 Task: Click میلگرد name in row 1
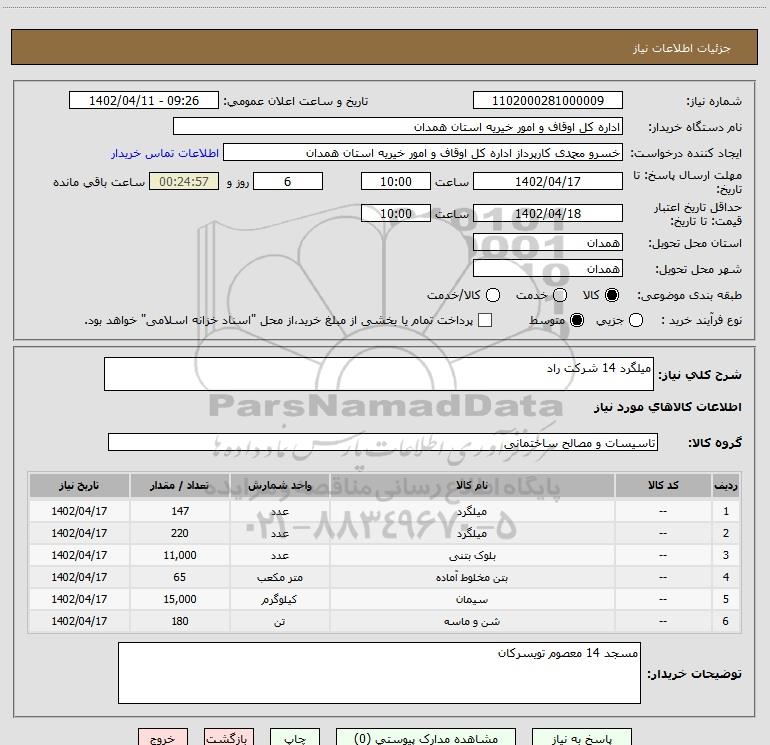(x=472, y=511)
